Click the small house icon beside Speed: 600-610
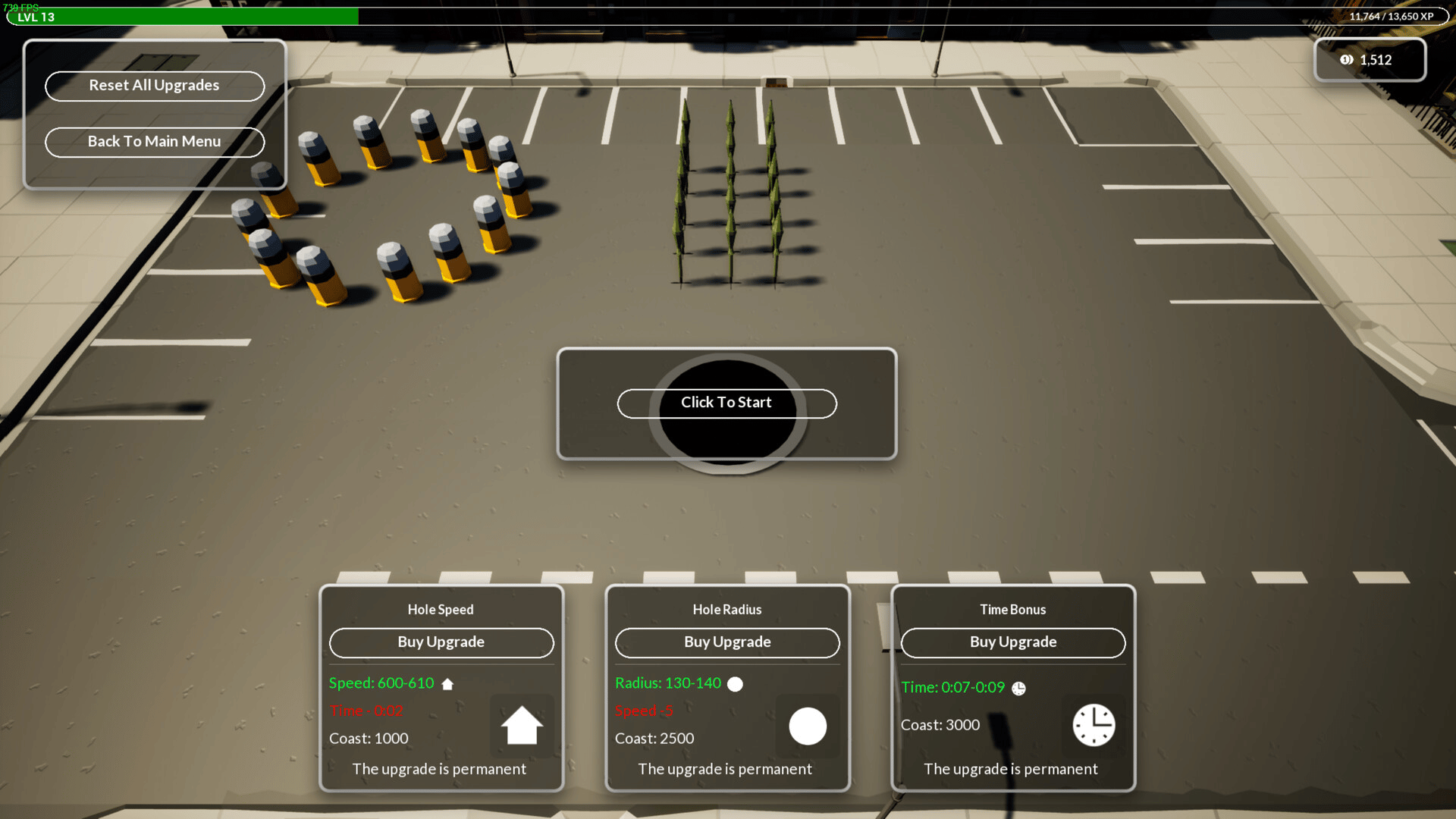1456x819 pixels. point(447,684)
